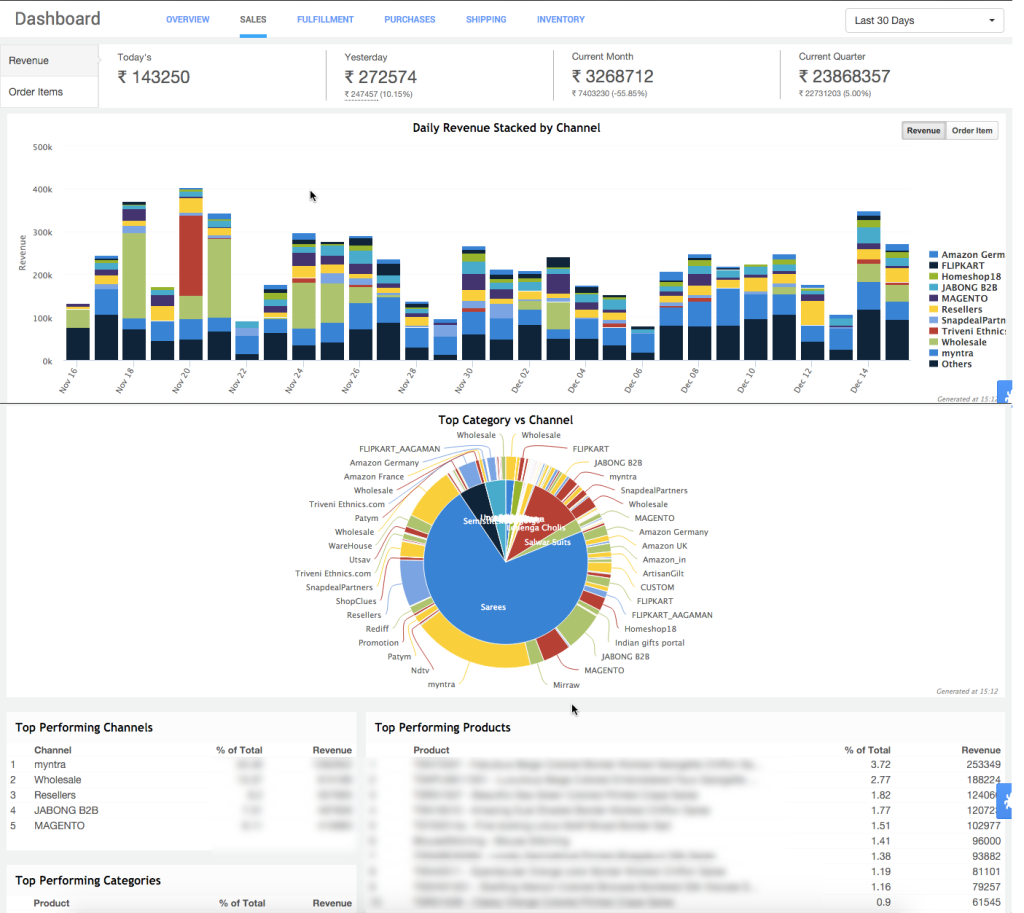Switch to the Fulfillment tab
This screenshot has width=1024, height=913.
(325, 20)
